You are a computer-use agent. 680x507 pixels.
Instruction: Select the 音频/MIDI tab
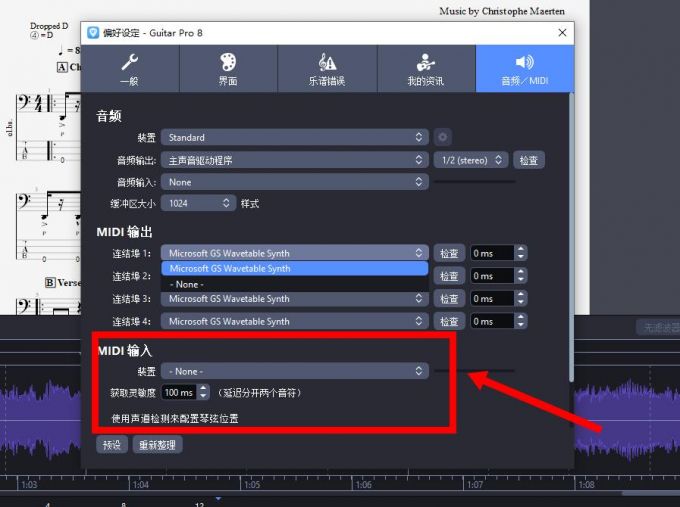[x=525, y=69]
